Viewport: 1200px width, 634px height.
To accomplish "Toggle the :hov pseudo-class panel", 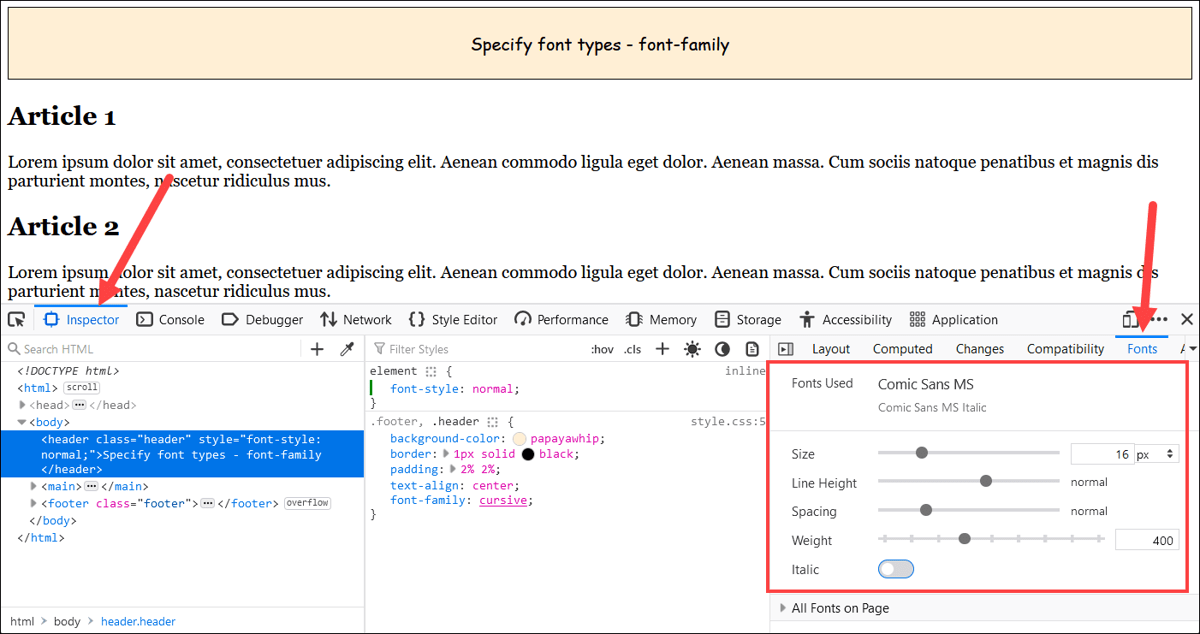I will coord(601,349).
